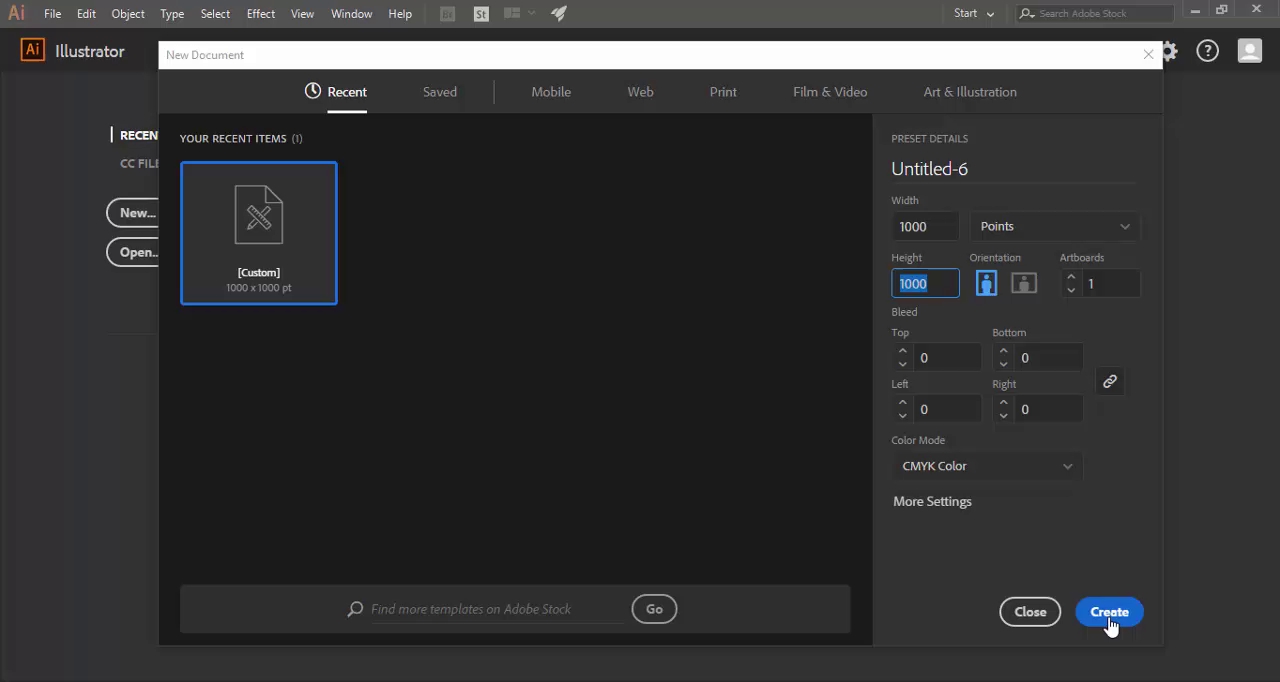
Task: Click the GPU Performance rocket icon
Action: 559,14
